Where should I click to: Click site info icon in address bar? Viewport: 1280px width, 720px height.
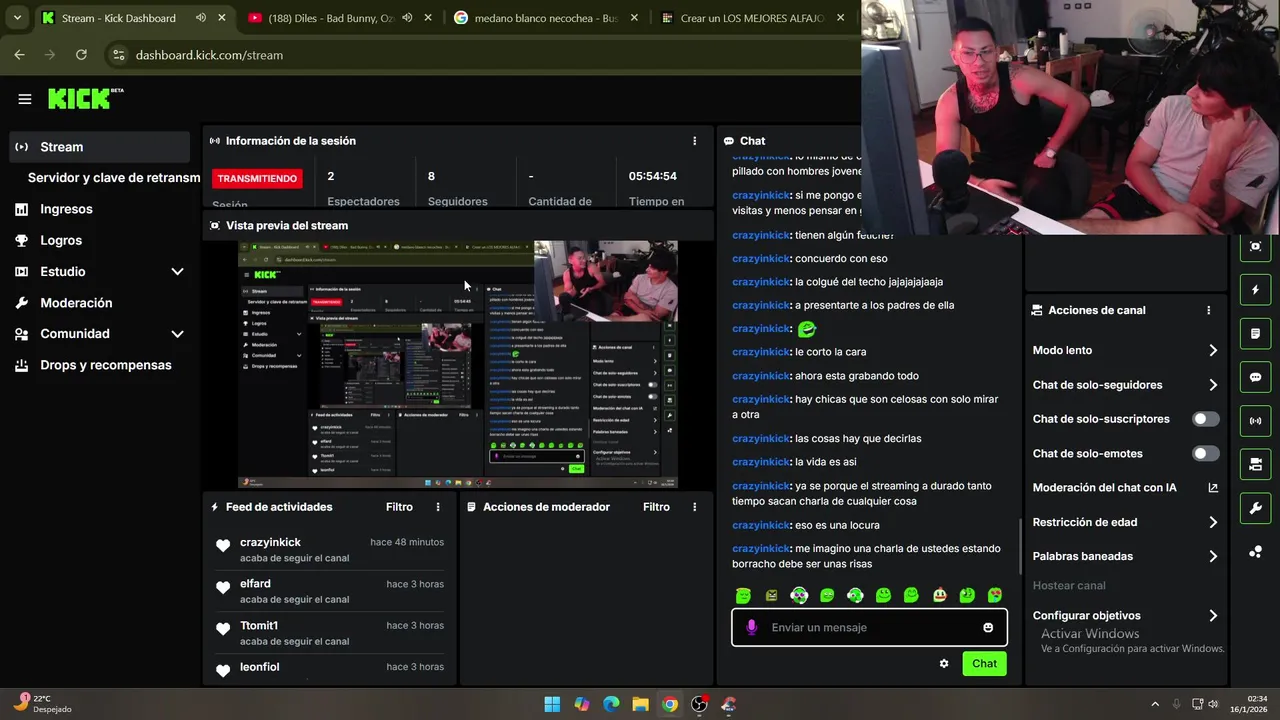[x=119, y=55]
